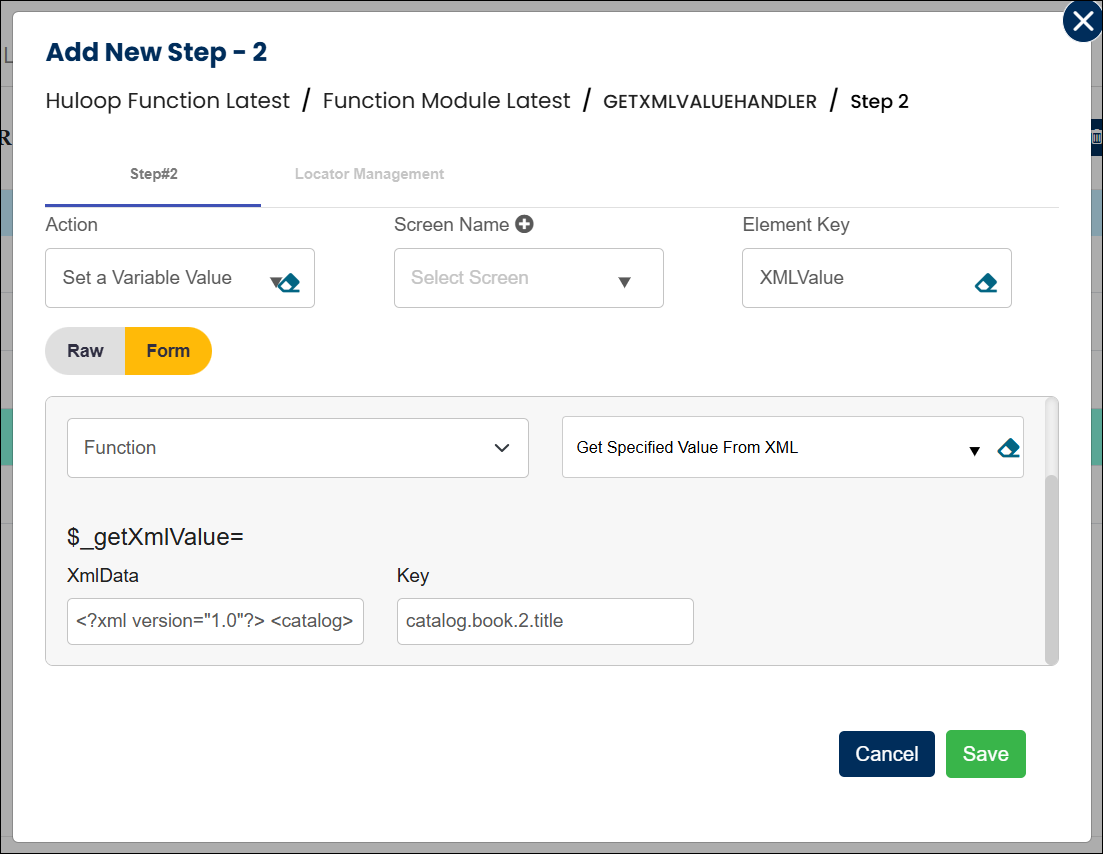Select the Form mode toggle

(x=168, y=351)
